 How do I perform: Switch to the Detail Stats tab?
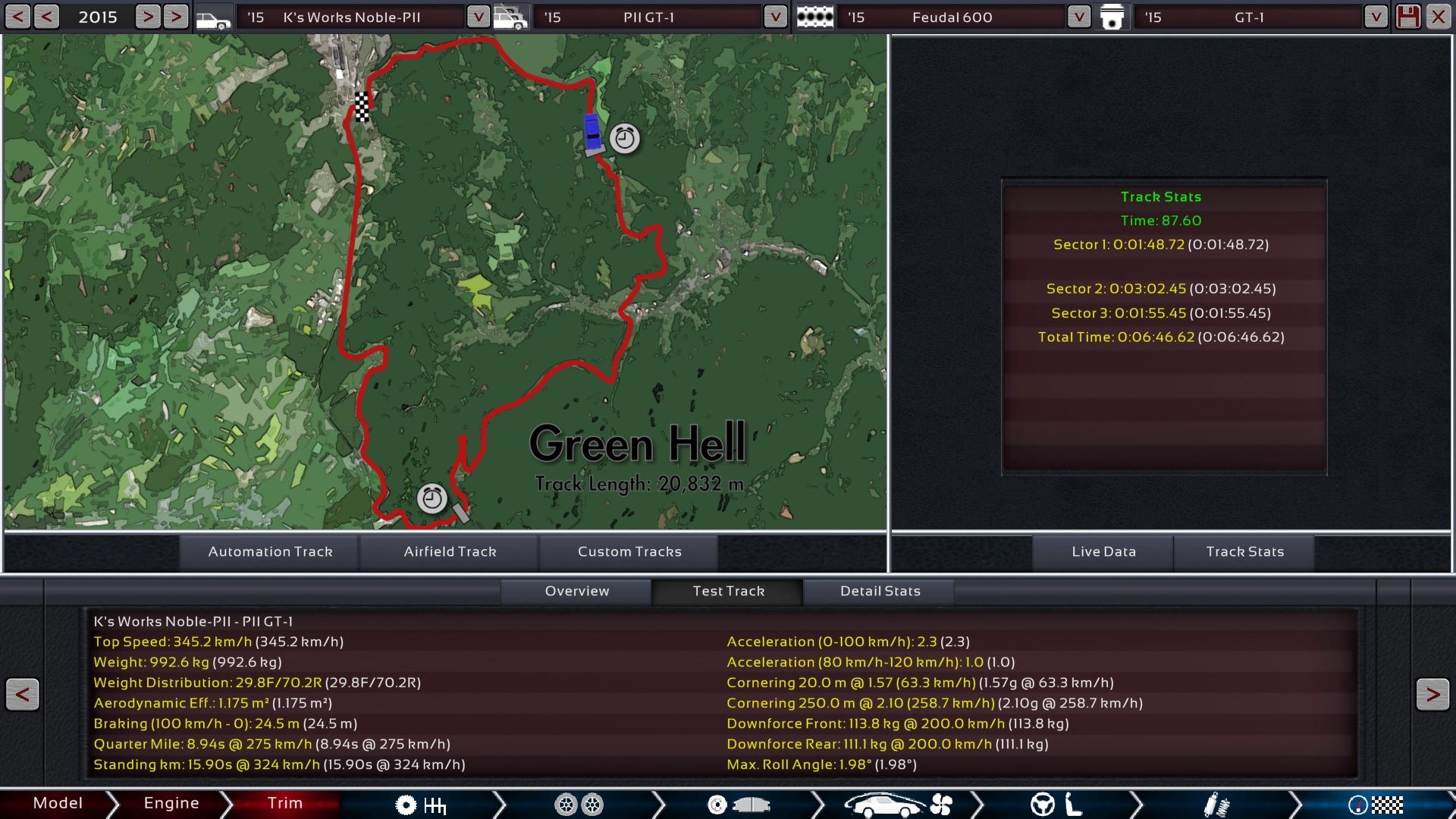click(880, 591)
